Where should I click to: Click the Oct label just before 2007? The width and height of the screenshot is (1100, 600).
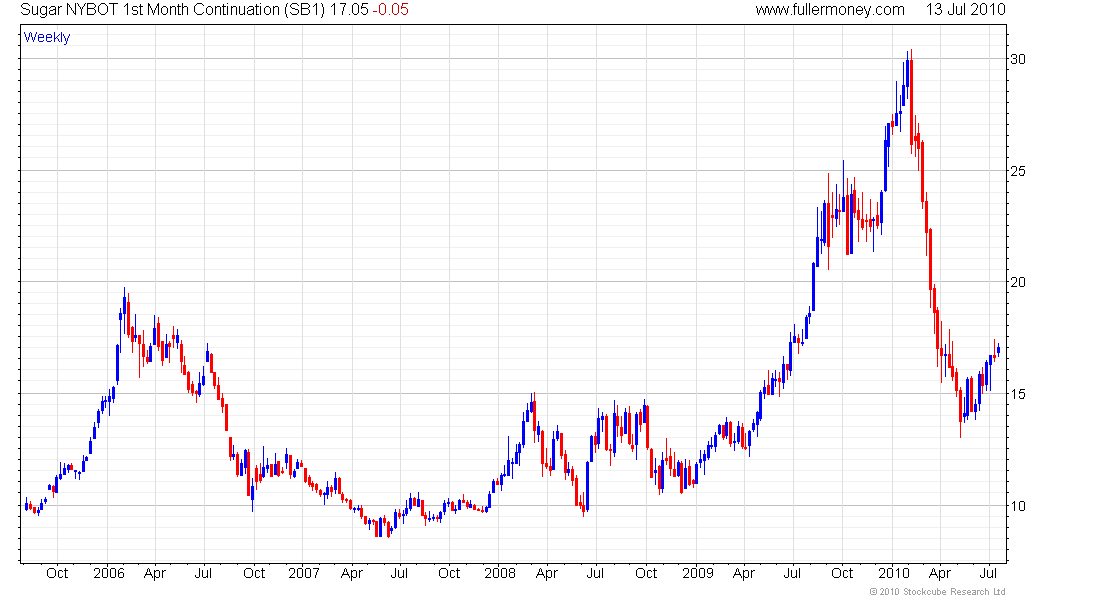click(x=254, y=573)
